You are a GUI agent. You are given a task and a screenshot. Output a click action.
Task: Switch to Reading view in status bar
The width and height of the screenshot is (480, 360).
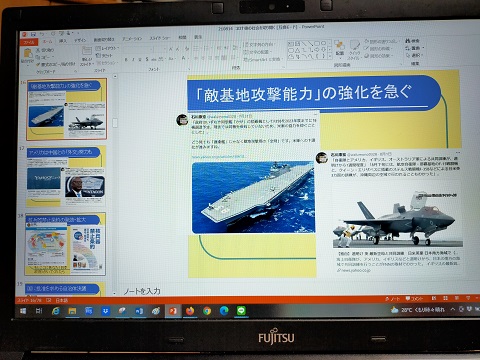(457, 298)
